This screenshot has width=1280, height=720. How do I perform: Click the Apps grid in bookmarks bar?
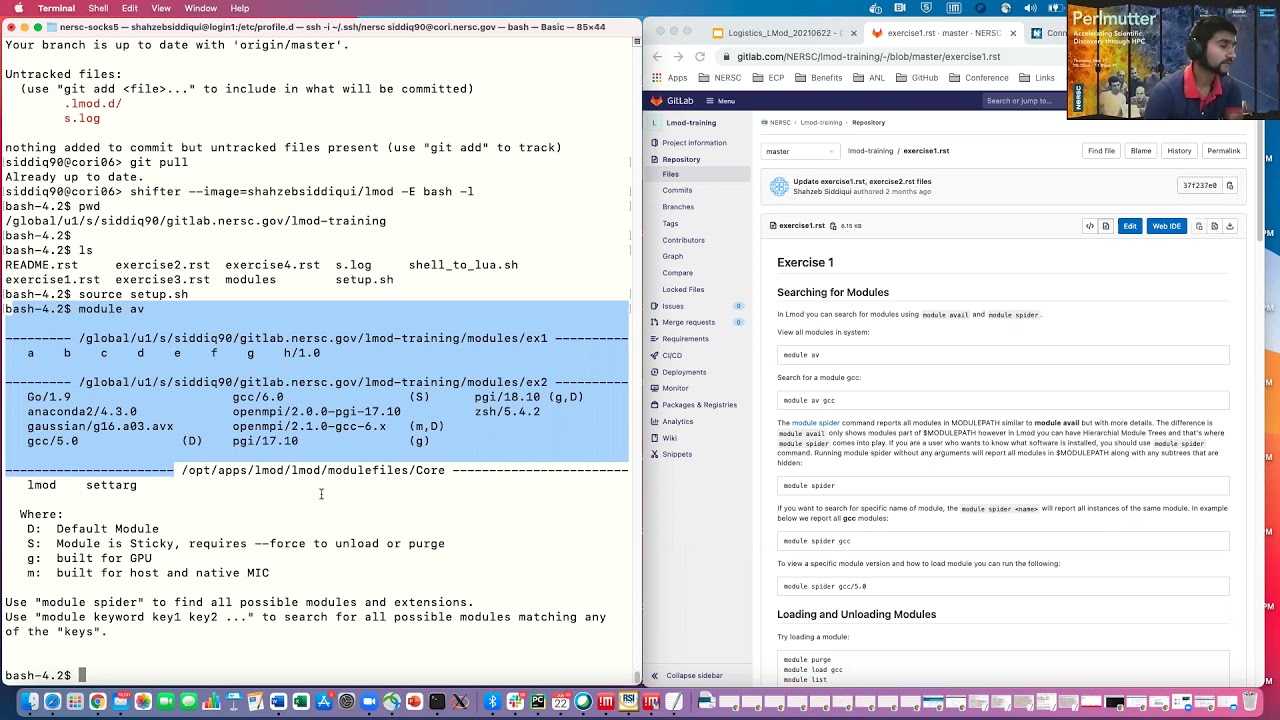pos(670,78)
